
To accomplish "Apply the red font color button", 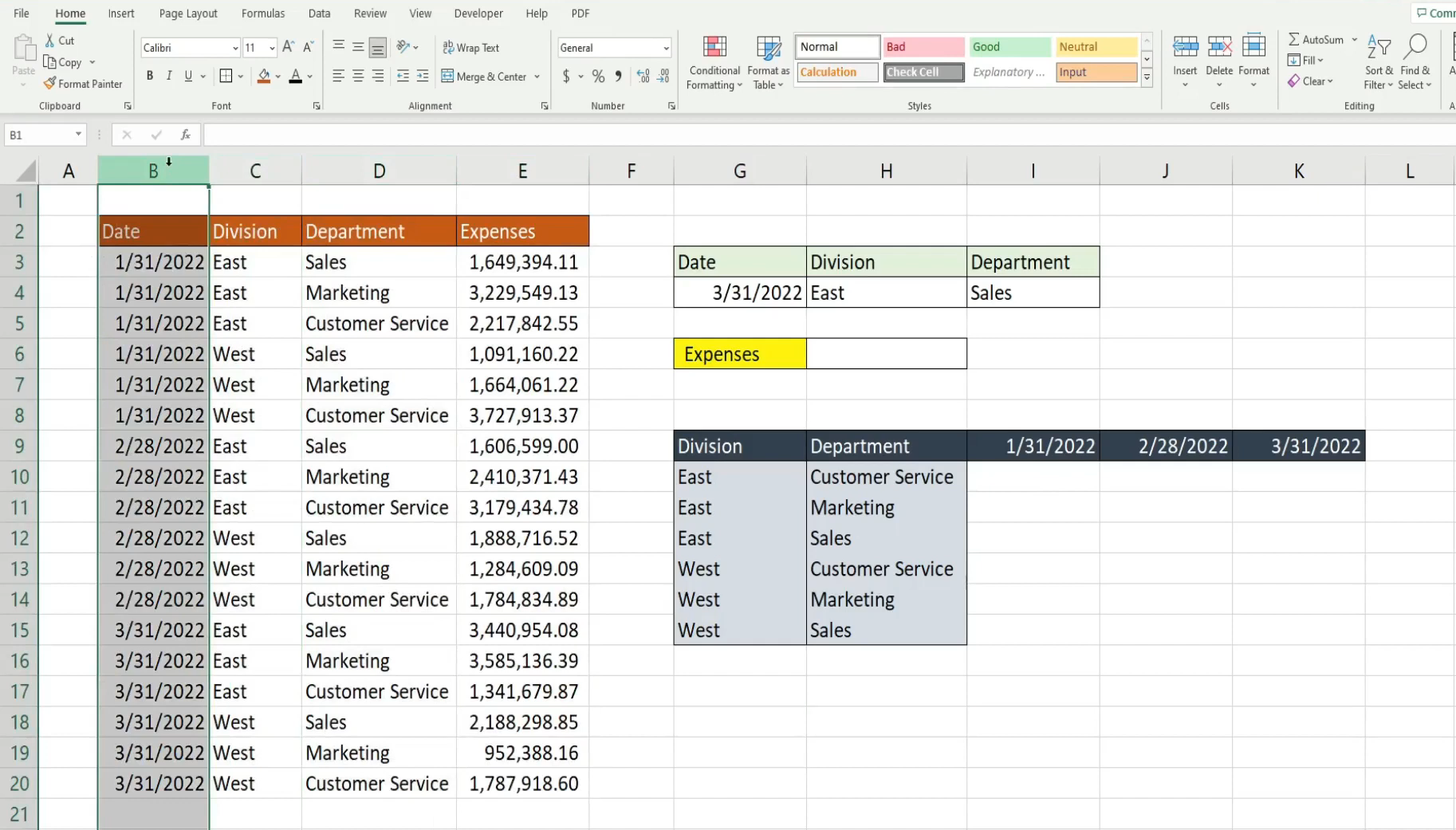I will [x=296, y=77].
